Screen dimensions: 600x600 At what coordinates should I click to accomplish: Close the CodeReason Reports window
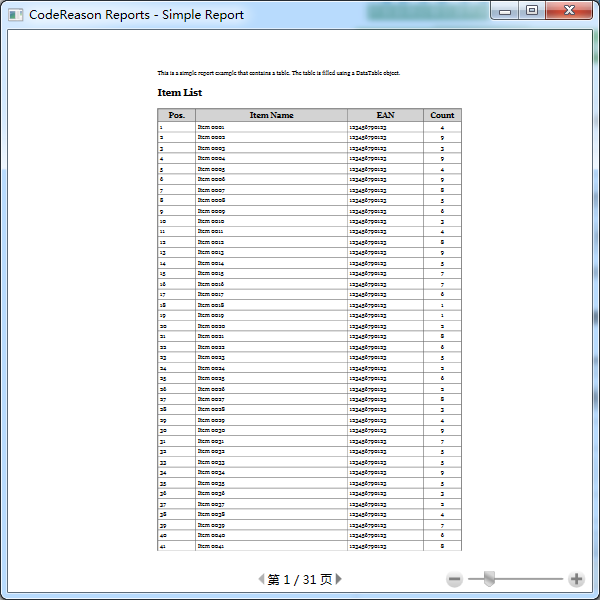pos(569,11)
